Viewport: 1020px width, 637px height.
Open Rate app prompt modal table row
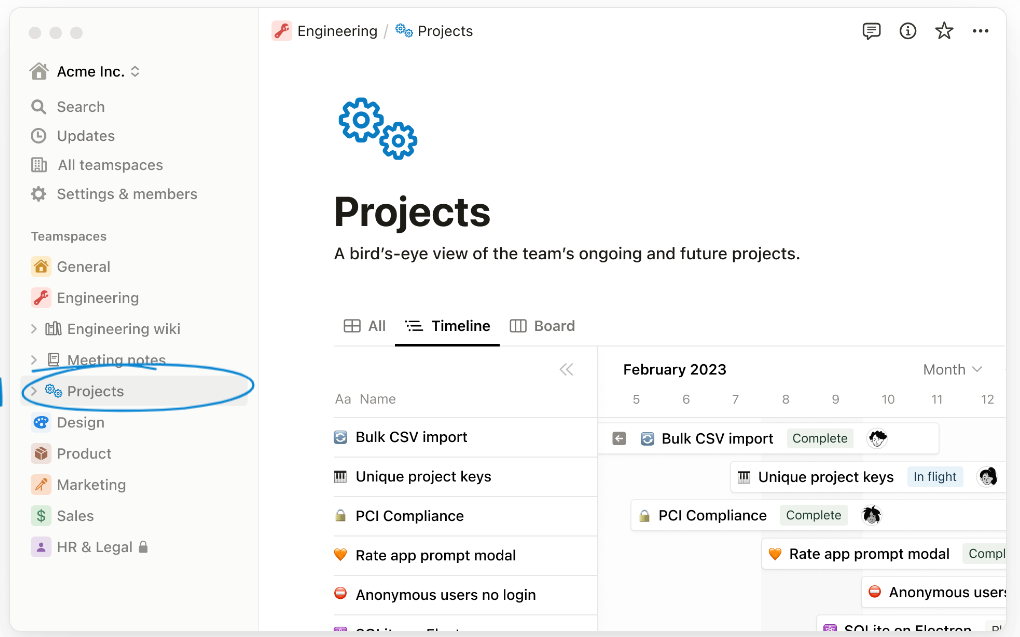tap(465, 555)
